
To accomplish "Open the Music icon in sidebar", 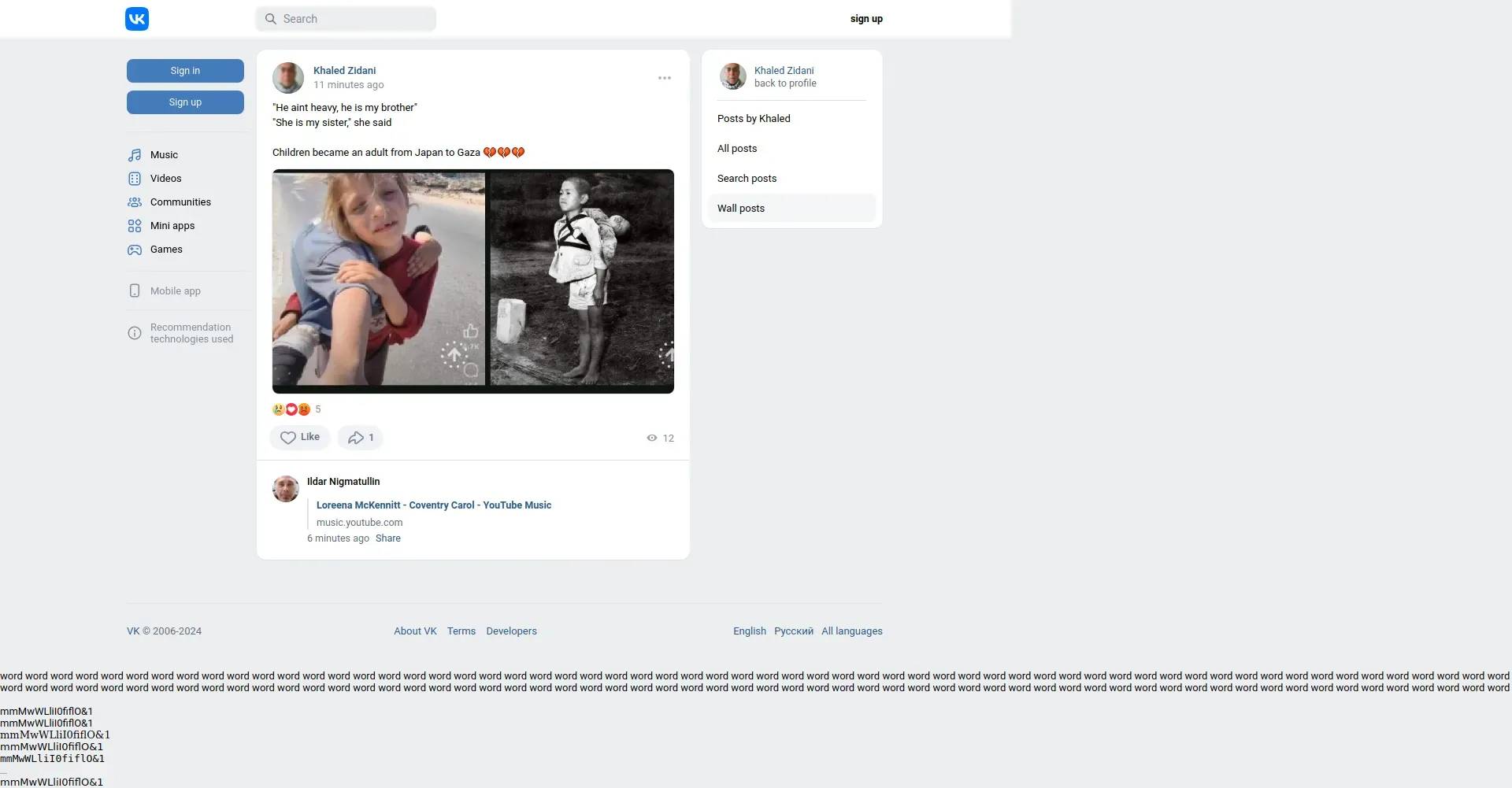I will [x=135, y=155].
